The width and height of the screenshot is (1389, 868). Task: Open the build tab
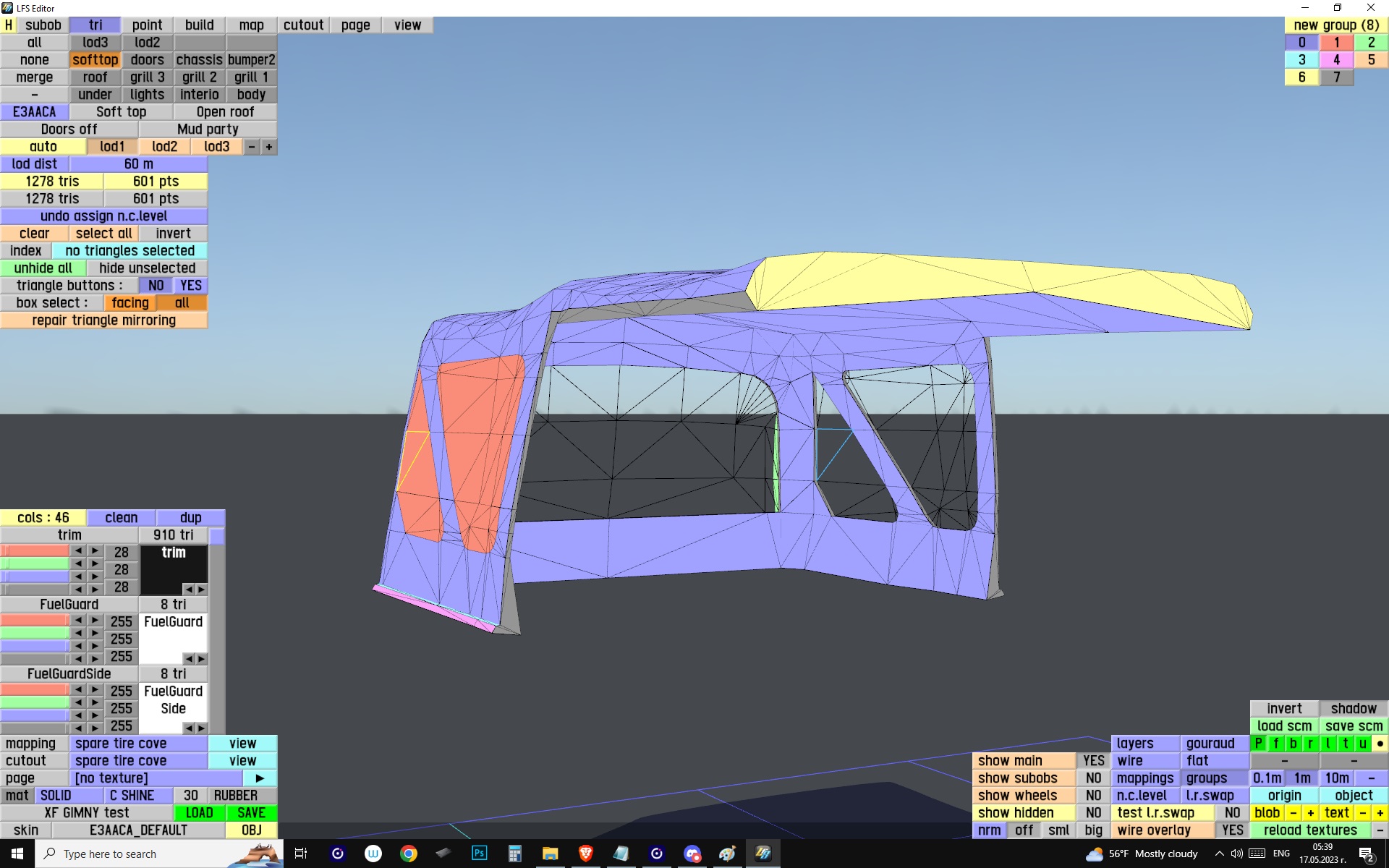click(199, 25)
